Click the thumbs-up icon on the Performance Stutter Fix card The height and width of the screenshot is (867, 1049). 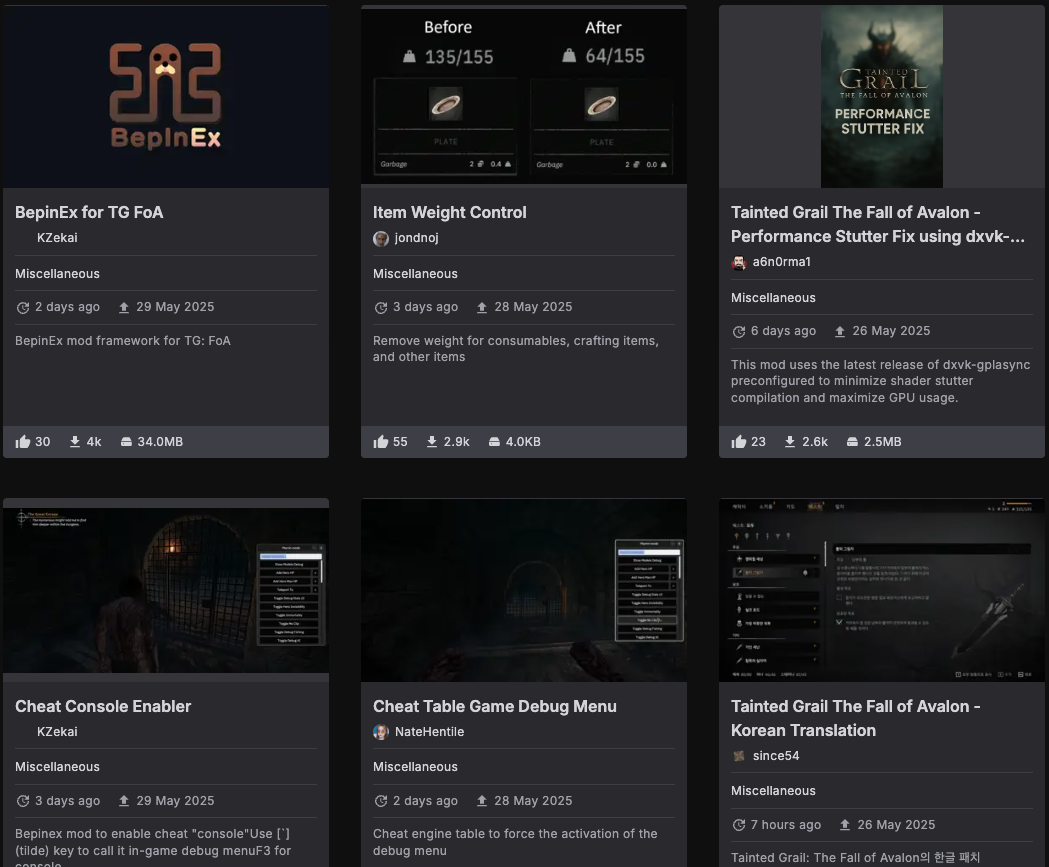739,442
